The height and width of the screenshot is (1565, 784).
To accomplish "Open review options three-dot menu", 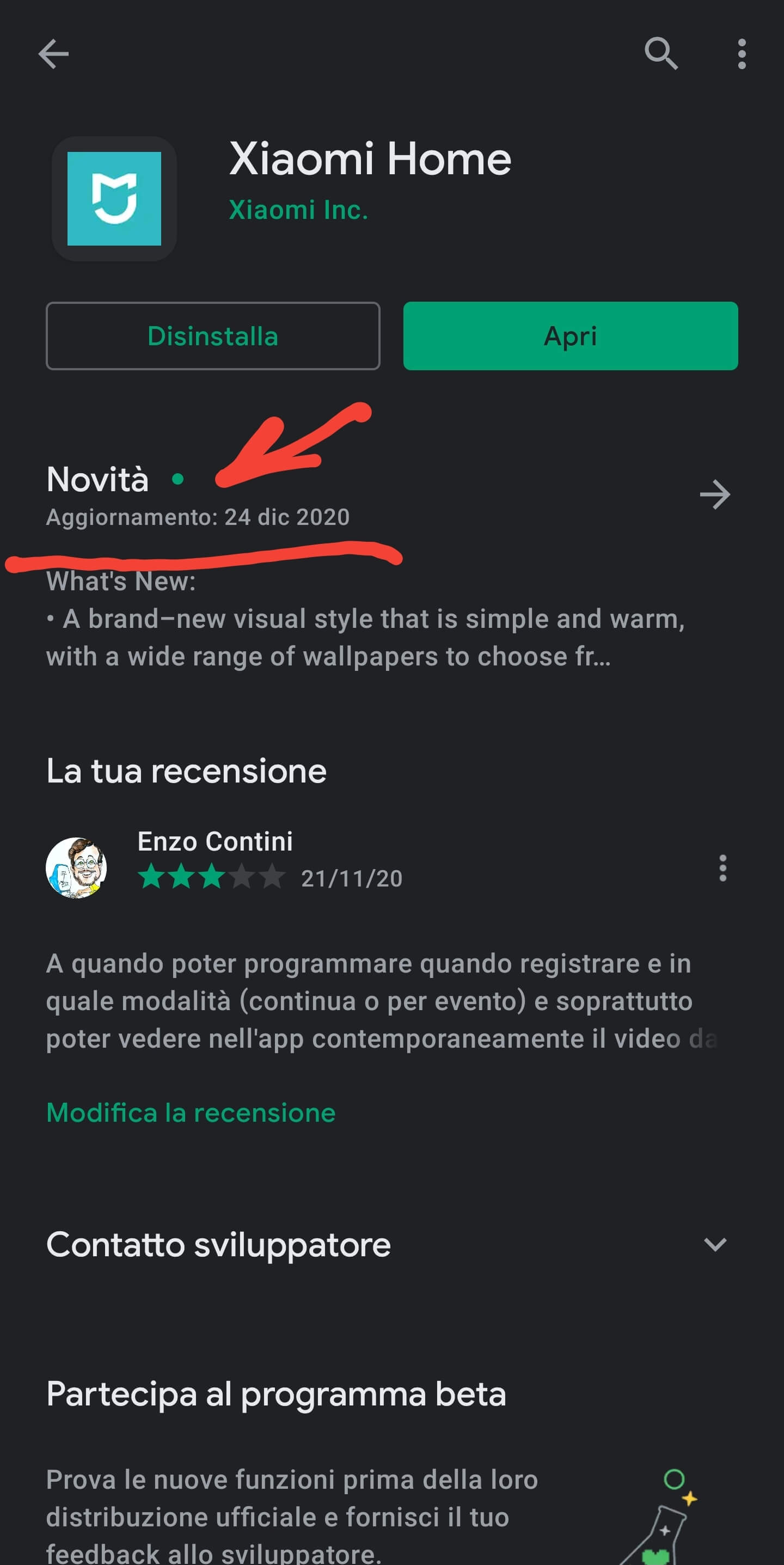I will pyautogui.click(x=722, y=867).
